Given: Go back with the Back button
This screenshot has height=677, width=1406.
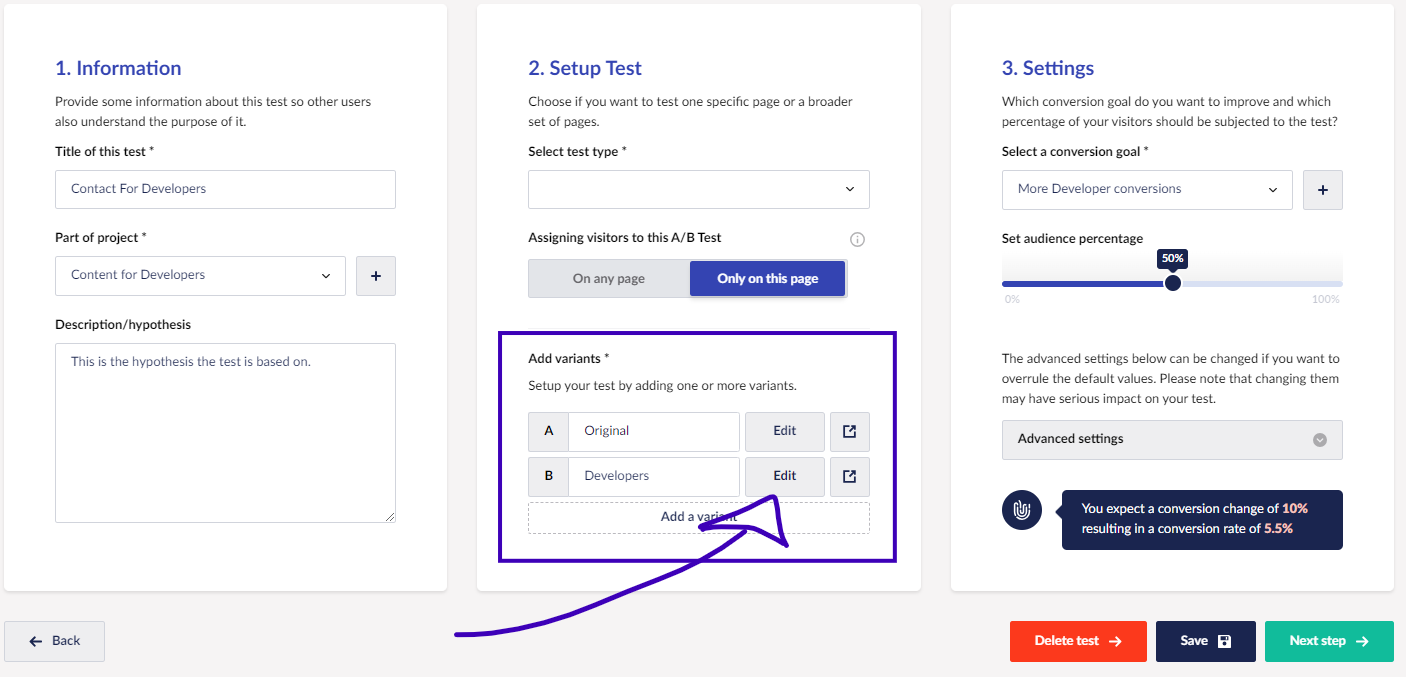Looking at the screenshot, I should point(55,641).
